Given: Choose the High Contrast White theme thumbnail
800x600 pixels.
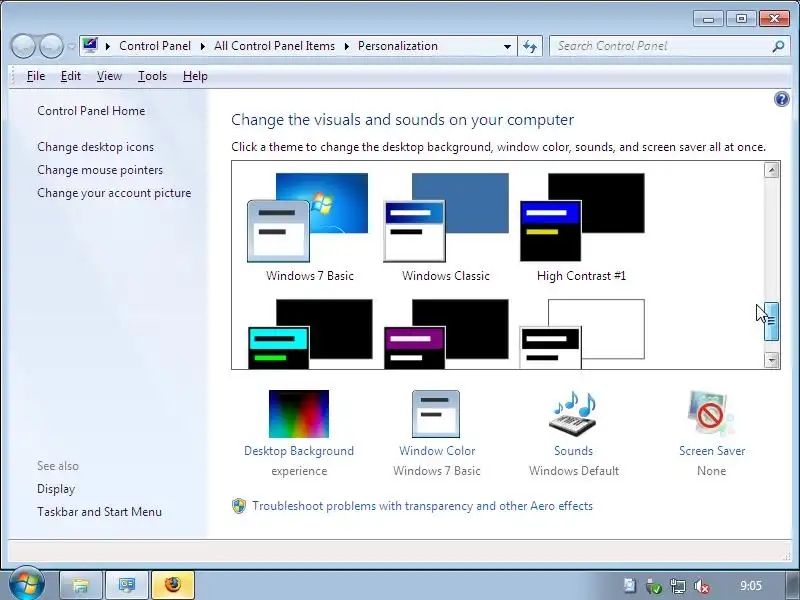Looking at the screenshot, I should coord(582,334).
